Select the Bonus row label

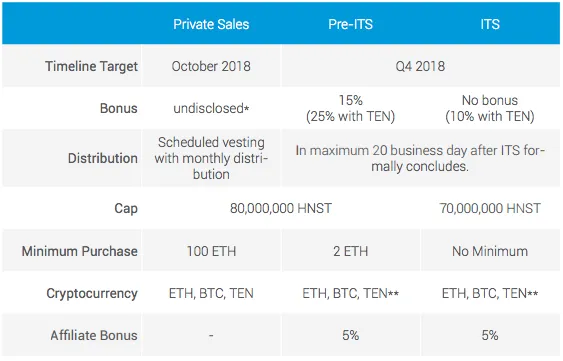pyautogui.click(x=118, y=108)
